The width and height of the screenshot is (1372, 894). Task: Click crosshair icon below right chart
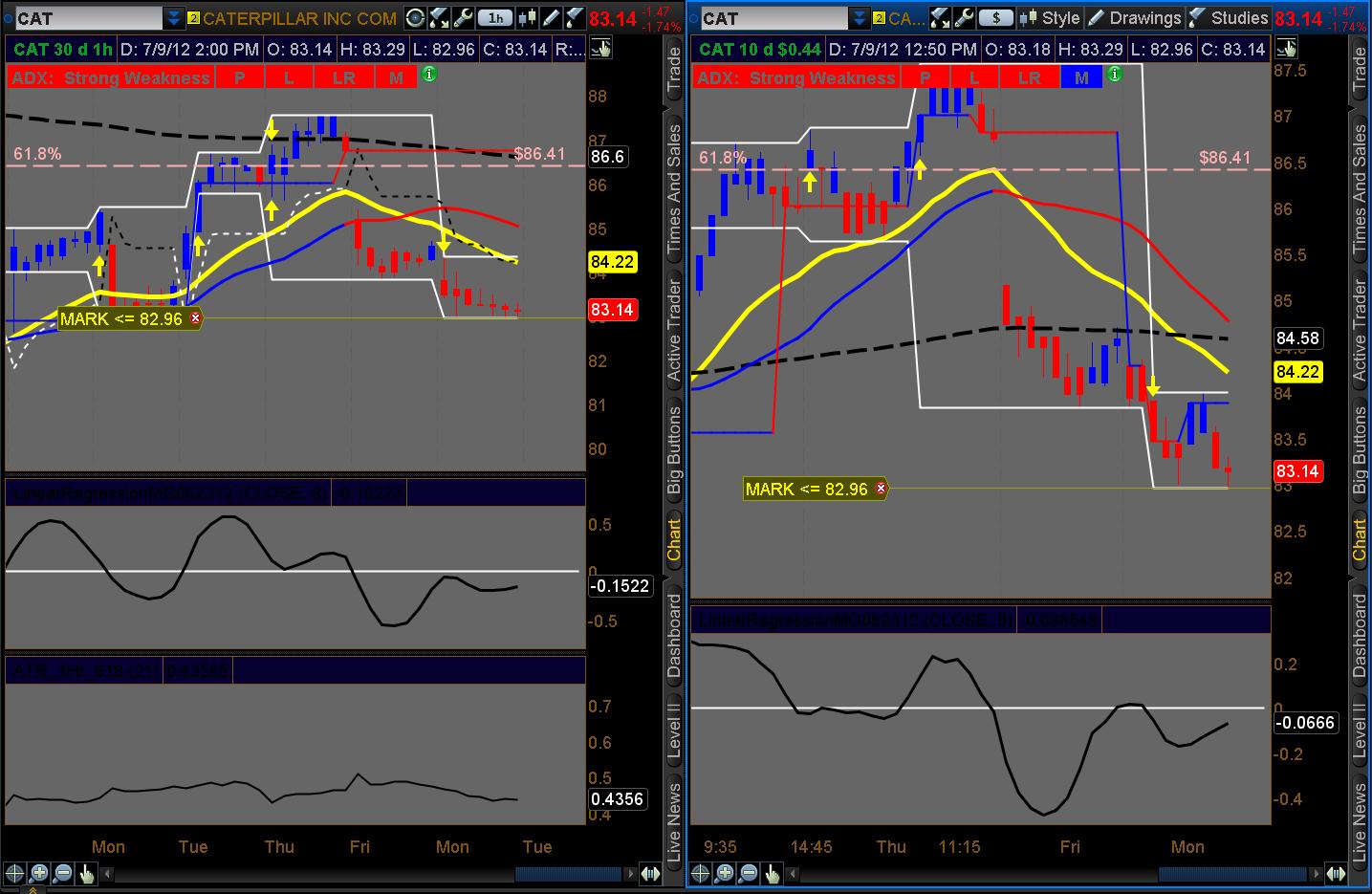pos(700,873)
